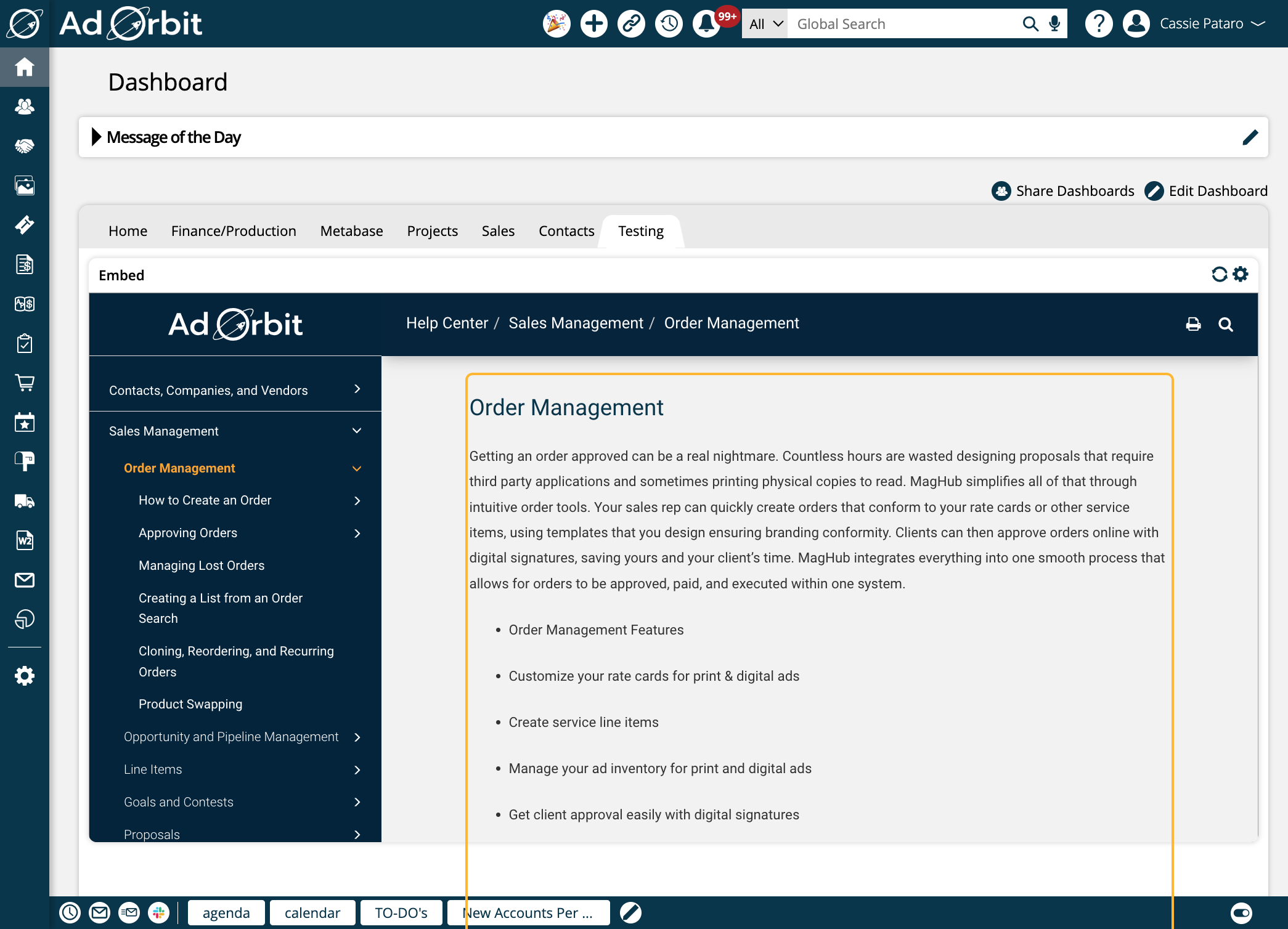This screenshot has height=929, width=1288.
Task: Open the Help Center breadcrumb link
Action: (447, 323)
